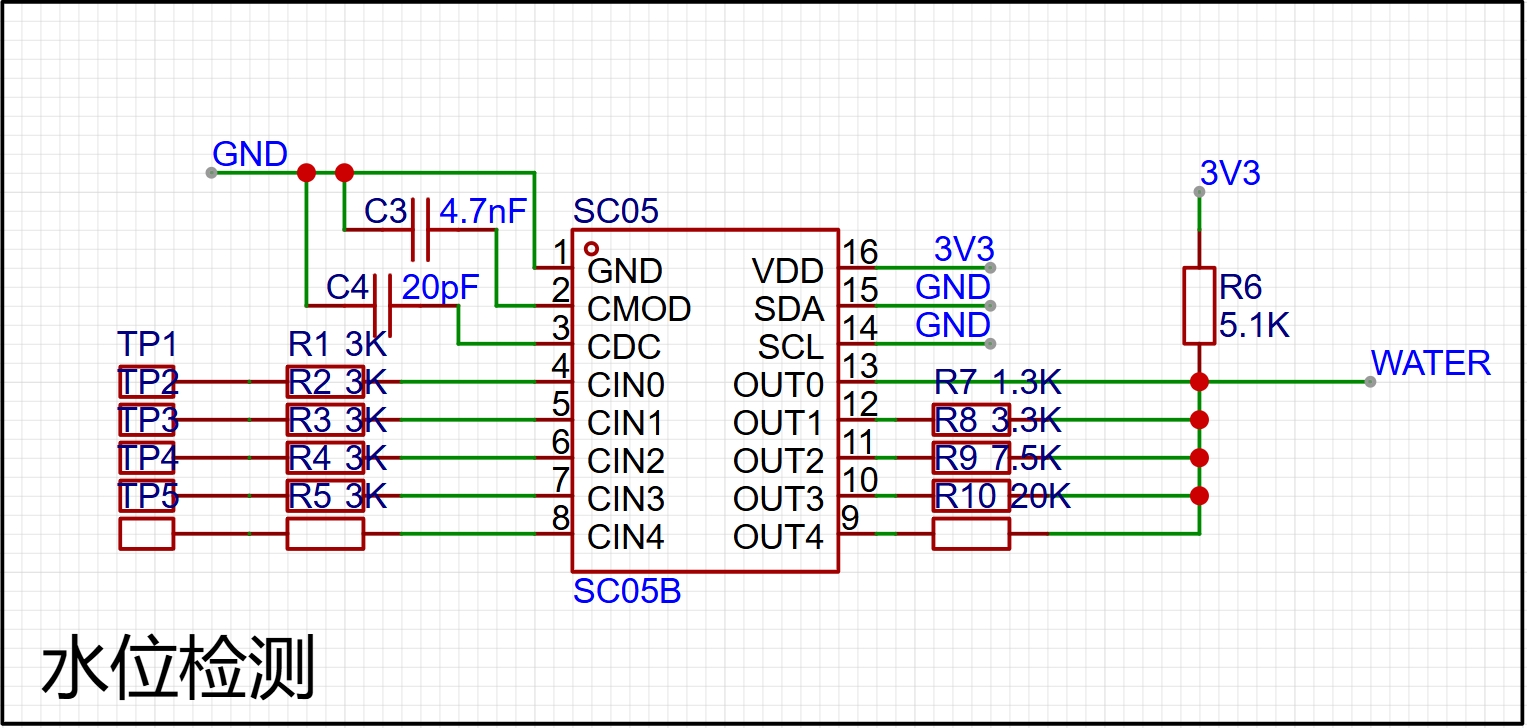Click the CIN1 pin name

pyautogui.click(x=626, y=423)
